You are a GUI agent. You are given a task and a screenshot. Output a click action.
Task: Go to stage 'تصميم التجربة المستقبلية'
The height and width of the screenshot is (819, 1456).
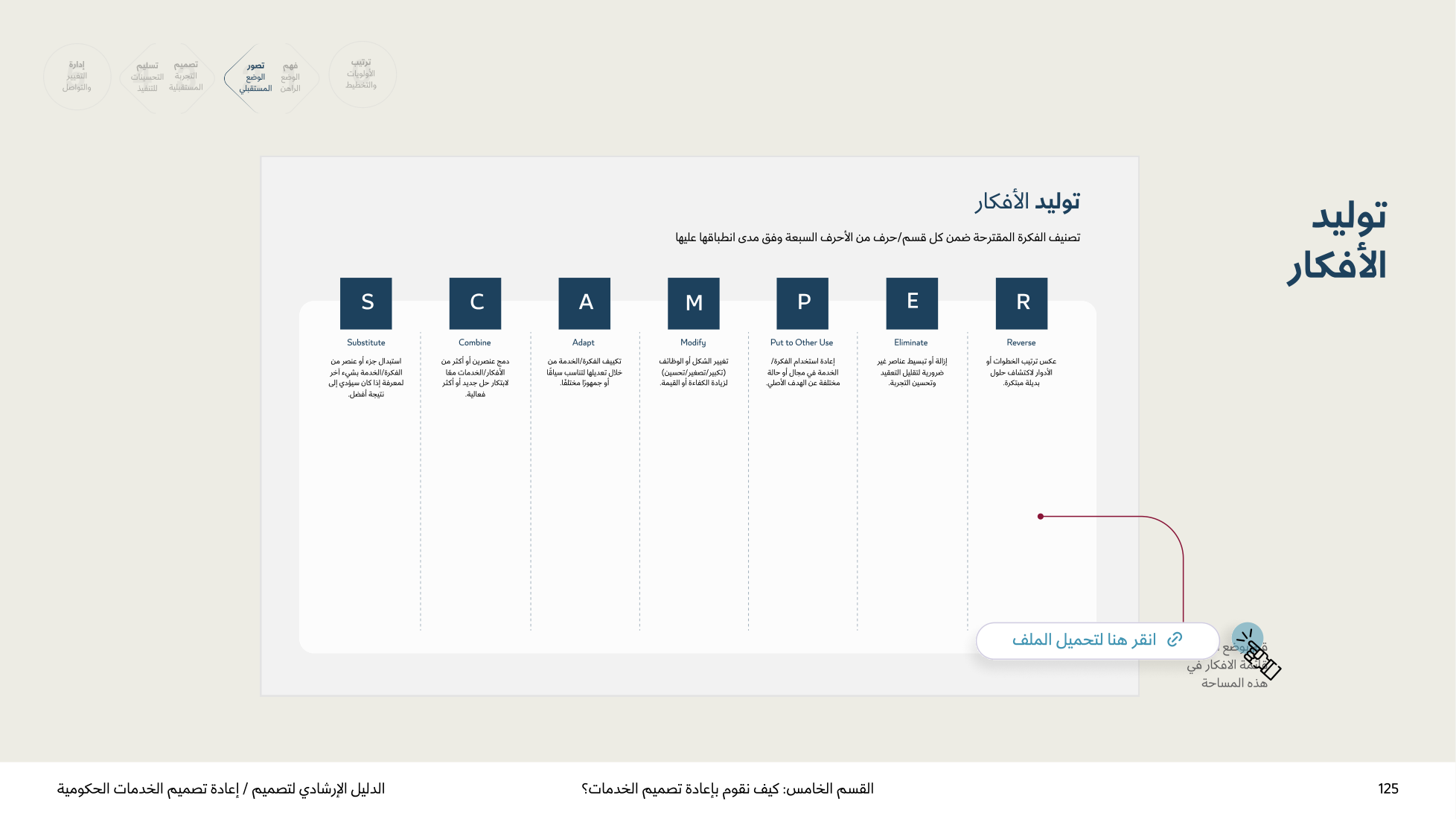(186, 77)
